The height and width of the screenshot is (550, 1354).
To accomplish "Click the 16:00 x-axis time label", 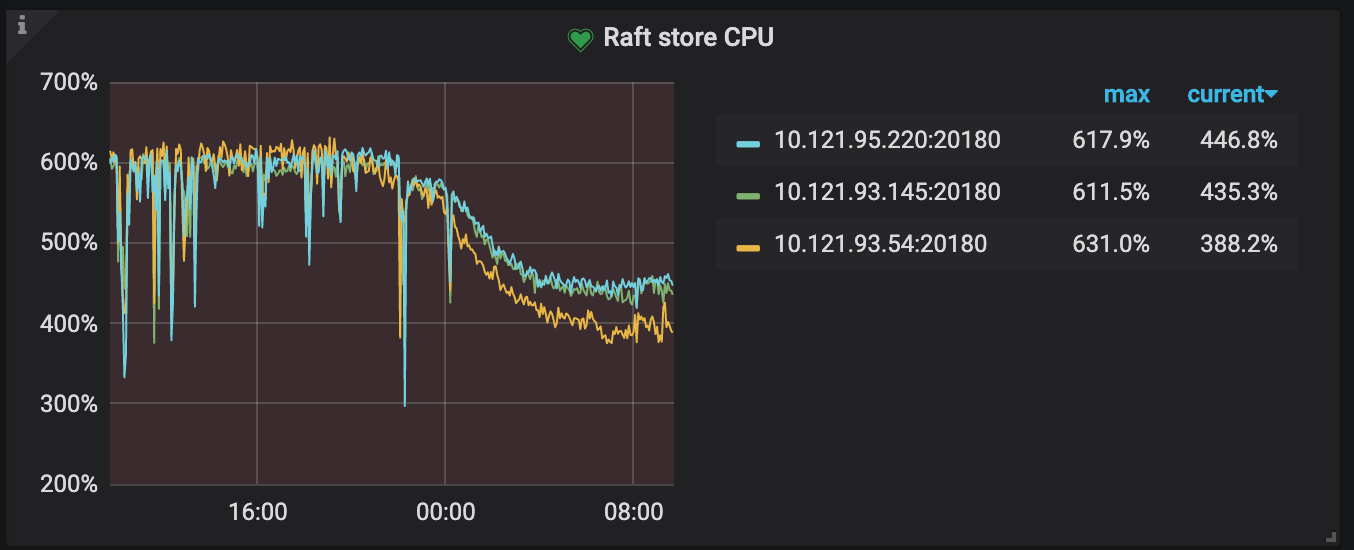I will click(257, 512).
